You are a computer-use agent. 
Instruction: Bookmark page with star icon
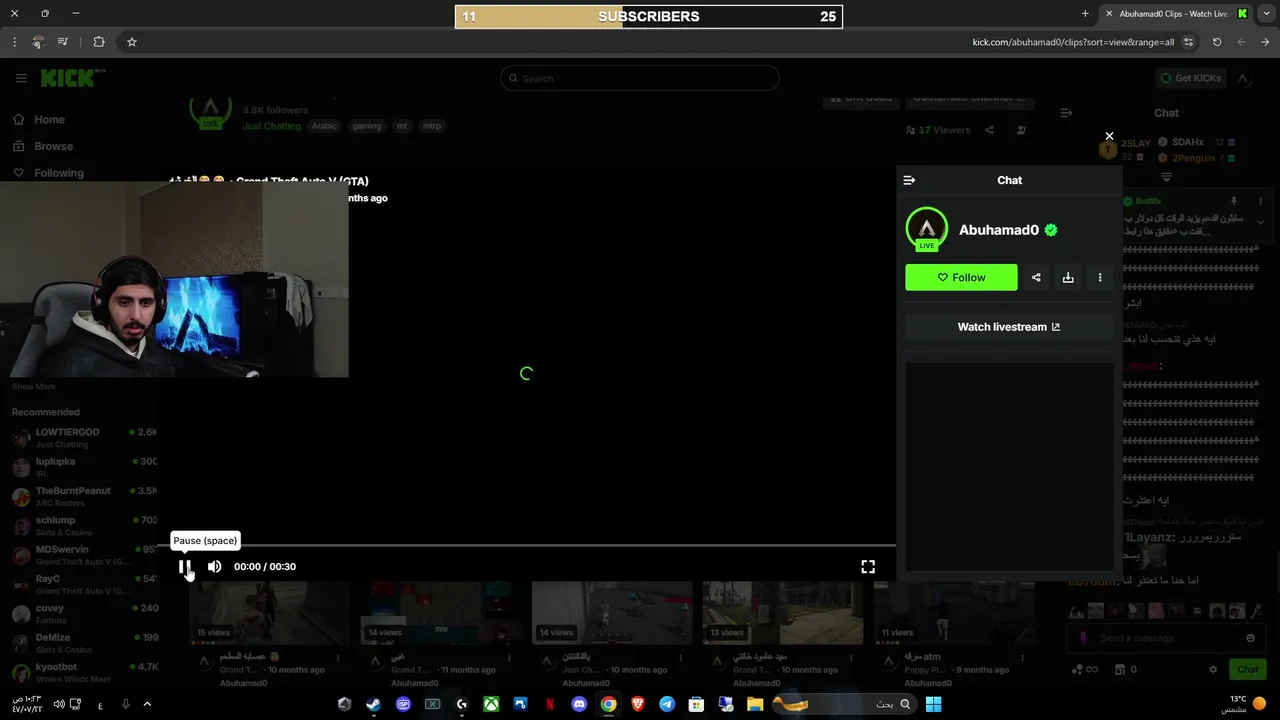pos(131,42)
